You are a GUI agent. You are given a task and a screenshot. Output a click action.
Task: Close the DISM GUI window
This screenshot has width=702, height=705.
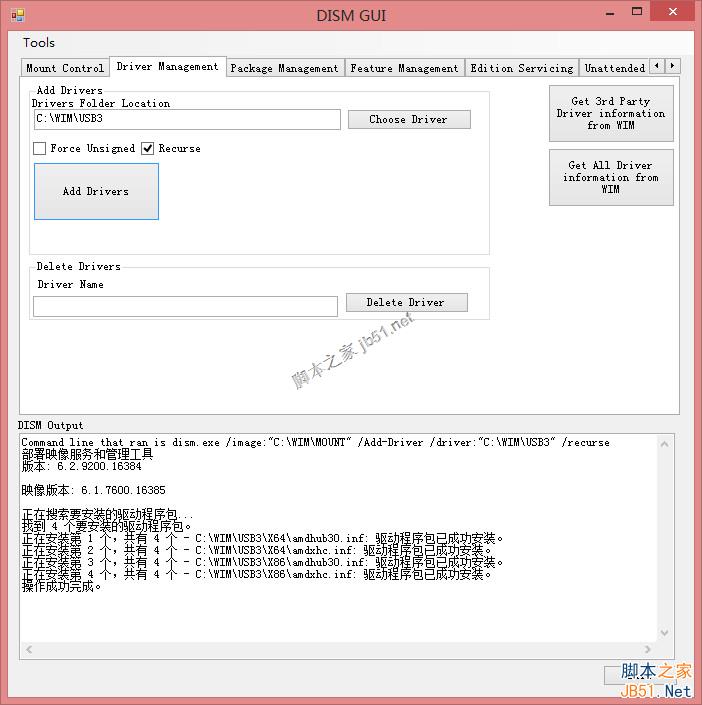[672, 12]
